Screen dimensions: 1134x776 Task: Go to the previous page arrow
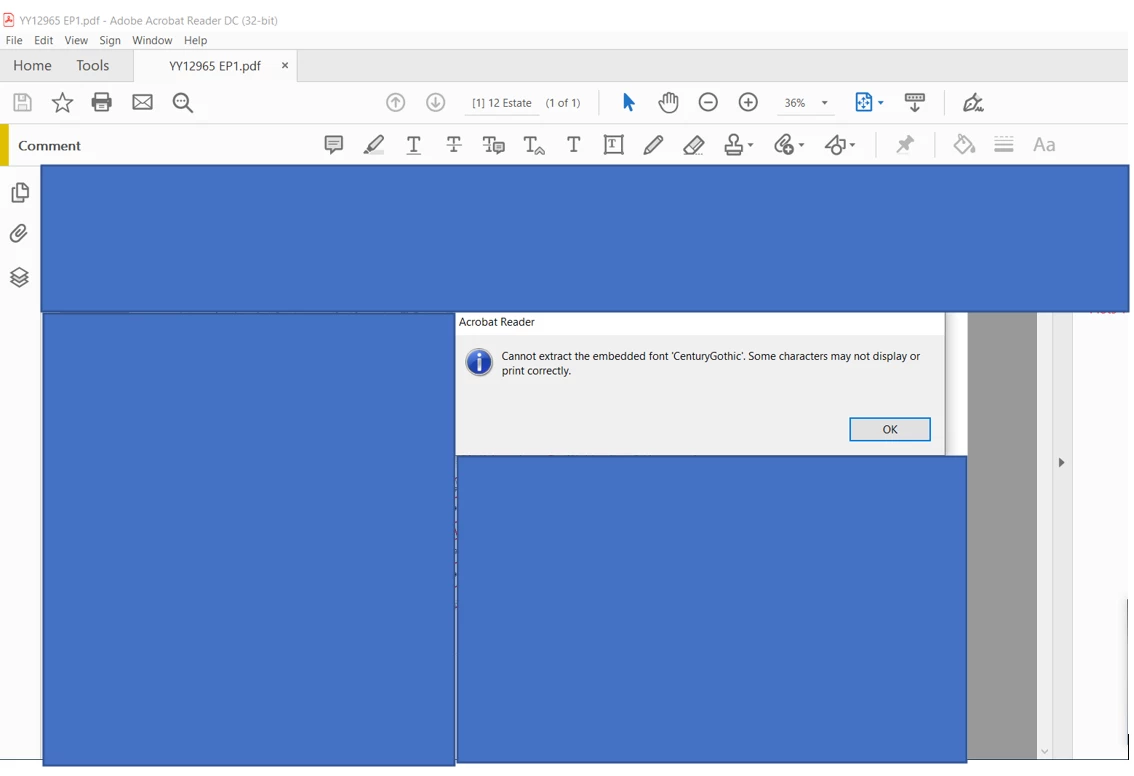(x=396, y=103)
